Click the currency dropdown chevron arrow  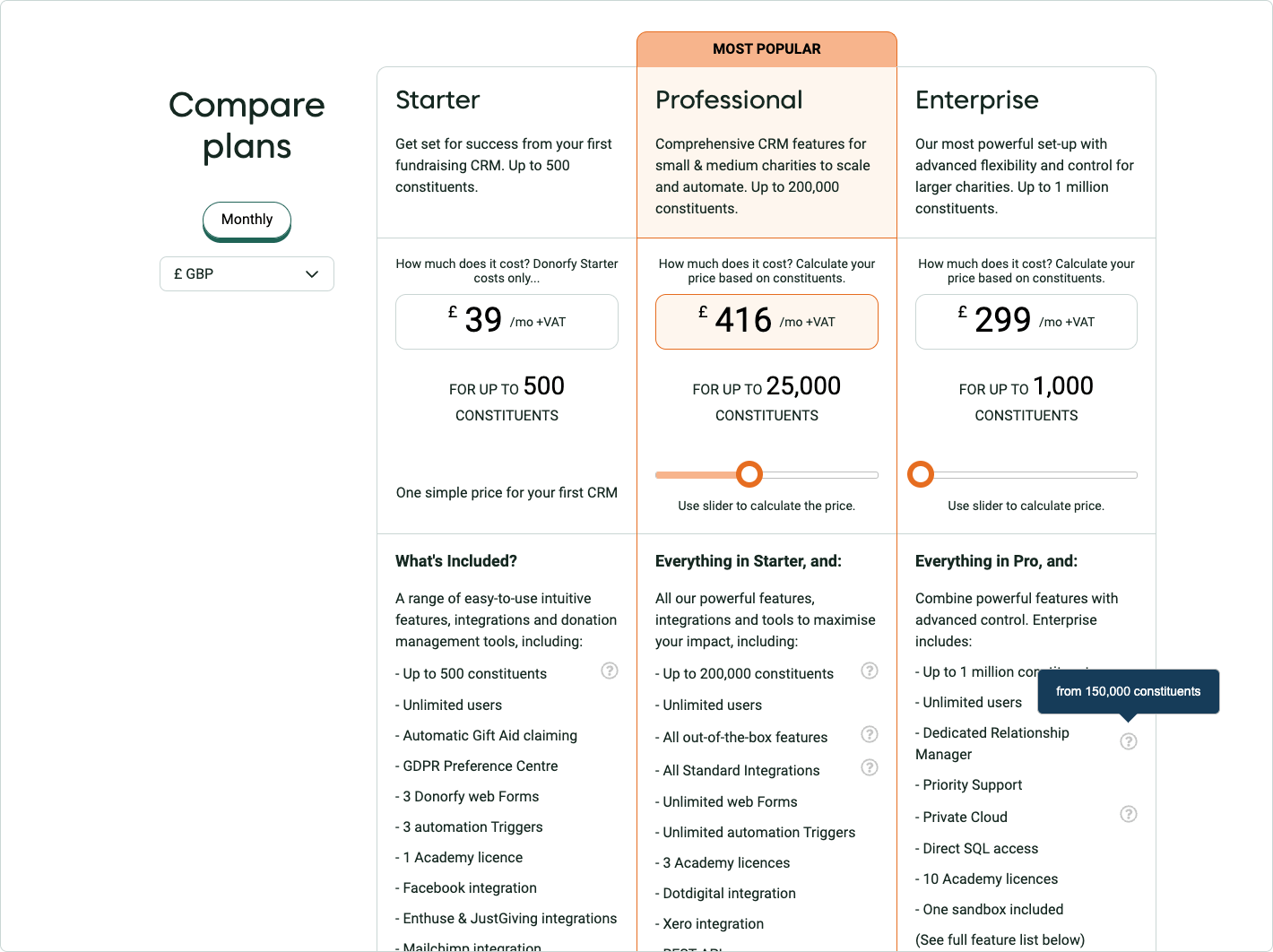[x=312, y=274]
